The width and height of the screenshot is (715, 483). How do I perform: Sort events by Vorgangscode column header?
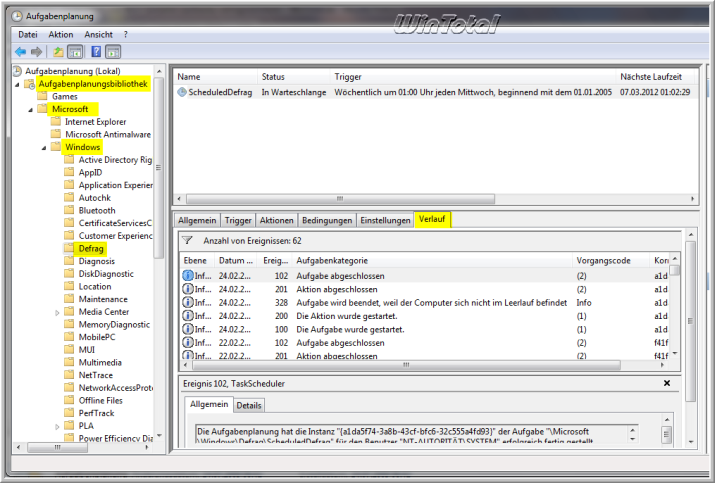pyautogui.click(x=611, y=260)
